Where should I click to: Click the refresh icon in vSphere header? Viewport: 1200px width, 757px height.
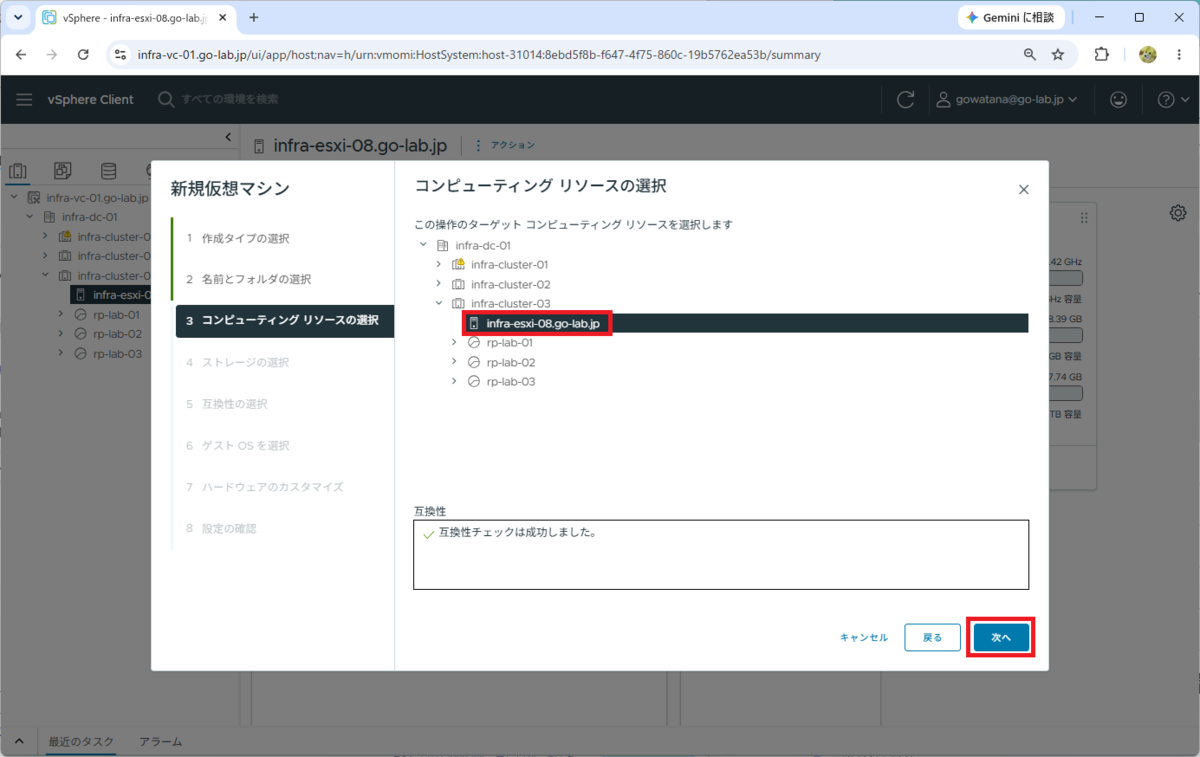click(906, 99)
